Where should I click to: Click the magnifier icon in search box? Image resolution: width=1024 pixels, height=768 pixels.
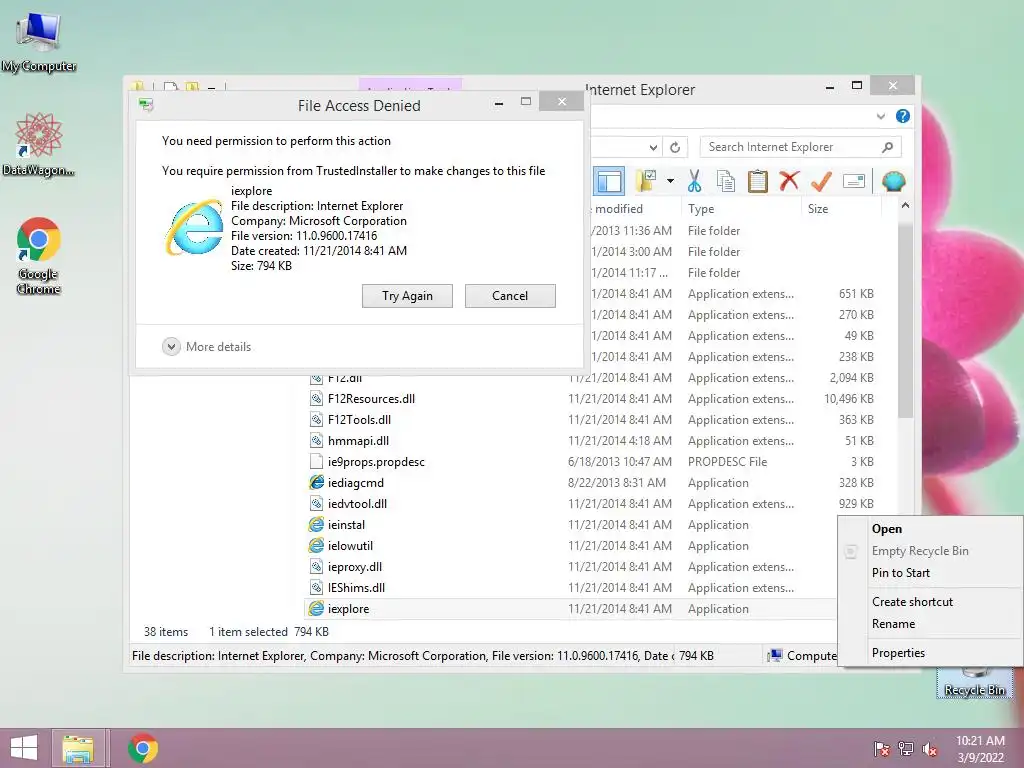tap(888, 147)
